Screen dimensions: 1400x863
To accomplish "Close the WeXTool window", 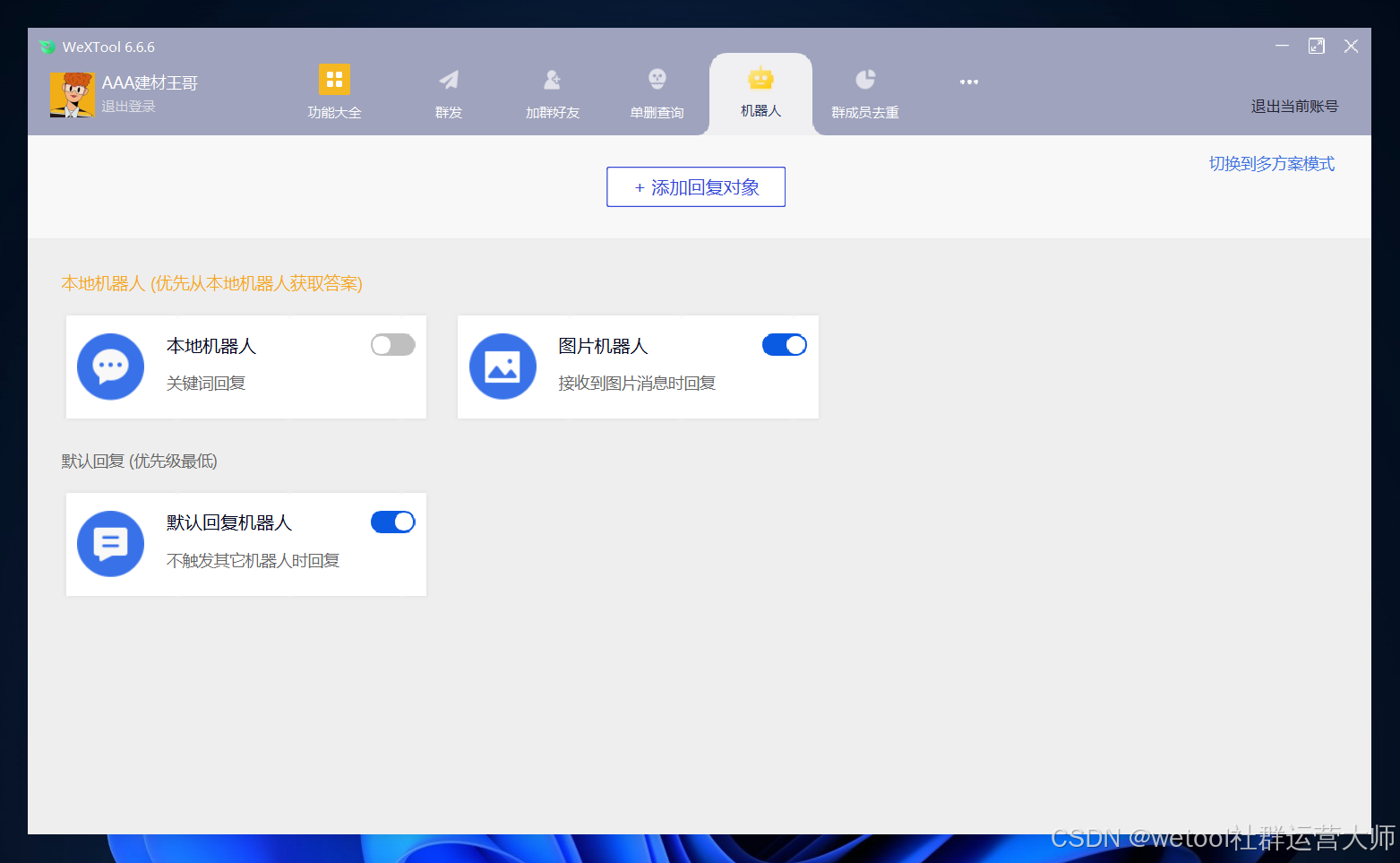I will [x=1351, y=46].
